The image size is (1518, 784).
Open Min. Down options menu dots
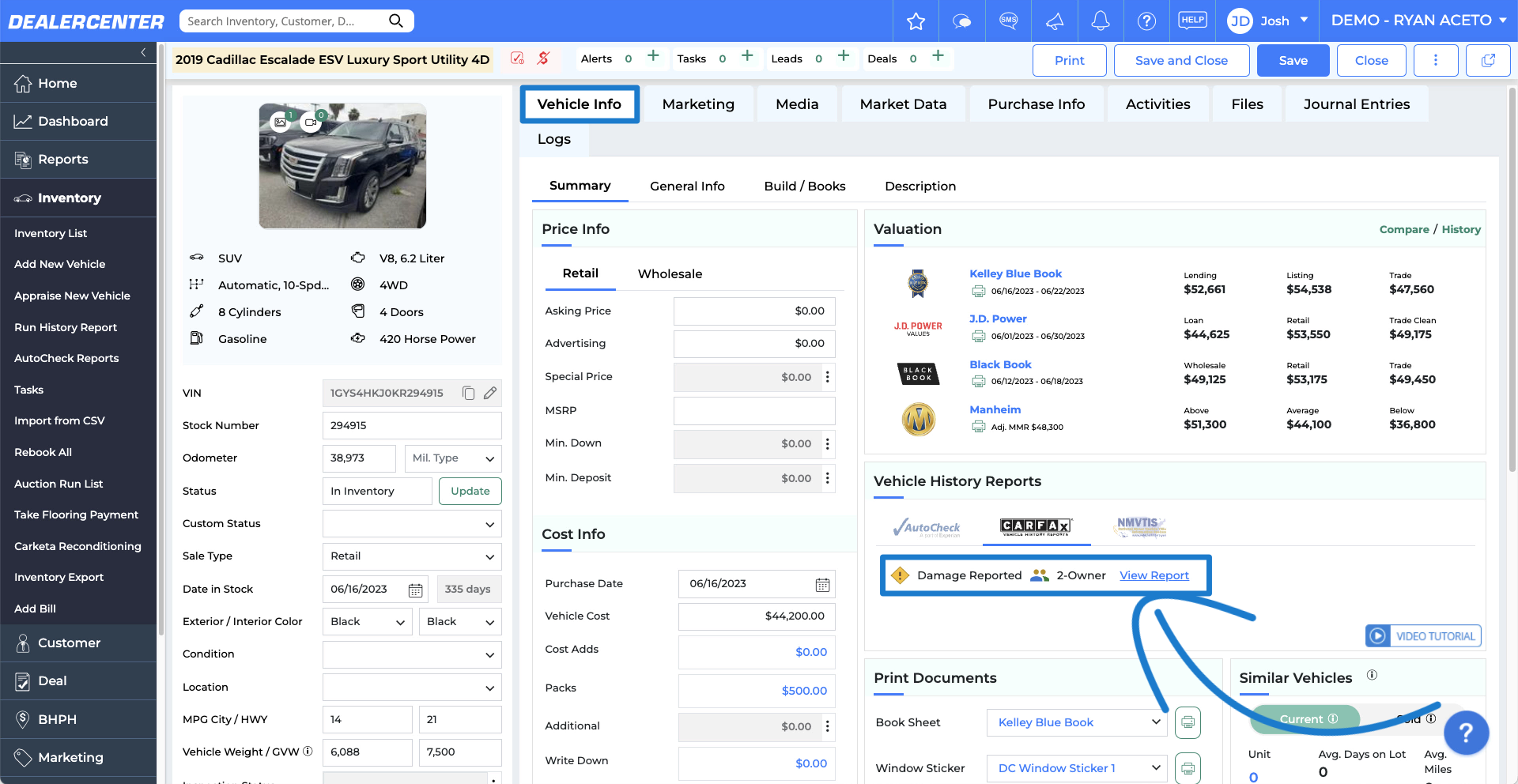click(x=828, y=443)
